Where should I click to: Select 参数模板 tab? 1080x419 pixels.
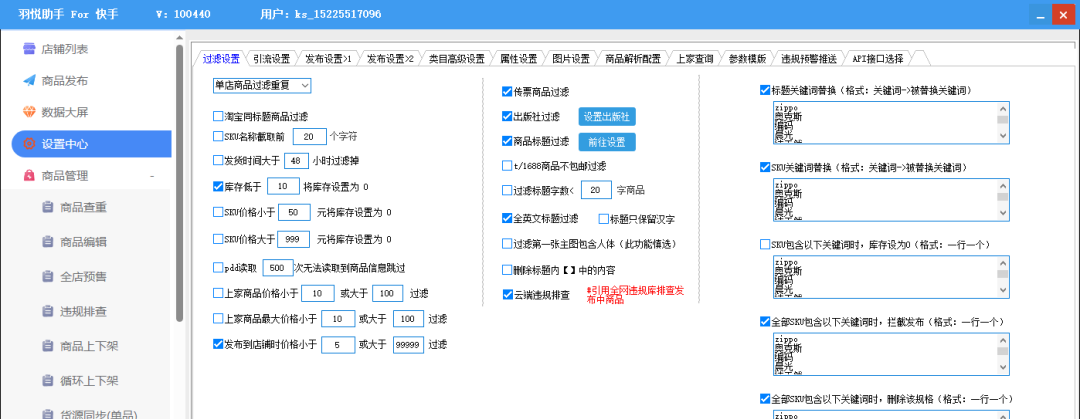pos(747,59)
